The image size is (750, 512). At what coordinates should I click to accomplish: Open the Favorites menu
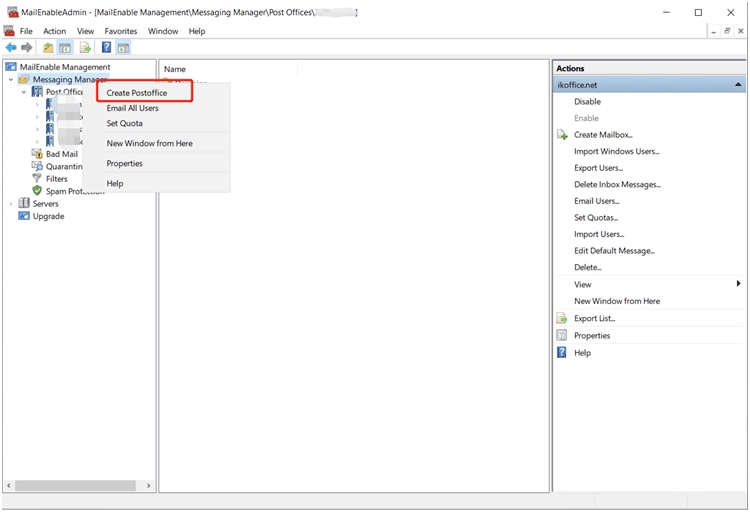click(121, 31)
